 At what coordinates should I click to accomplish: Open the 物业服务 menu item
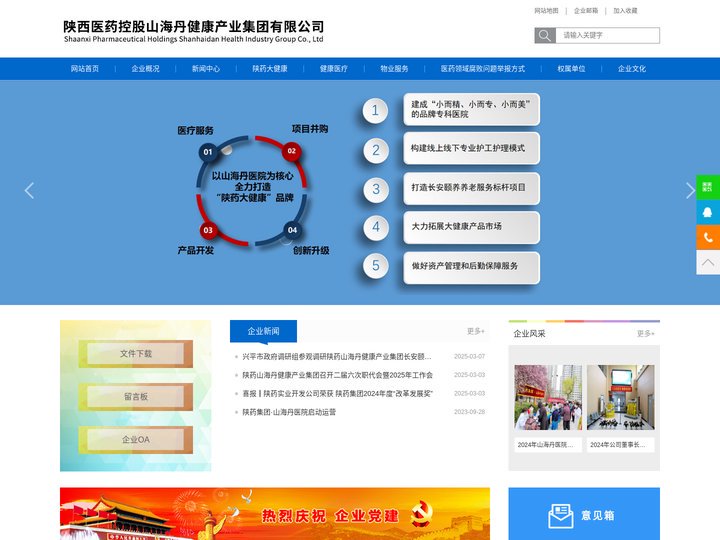[394, 69]
